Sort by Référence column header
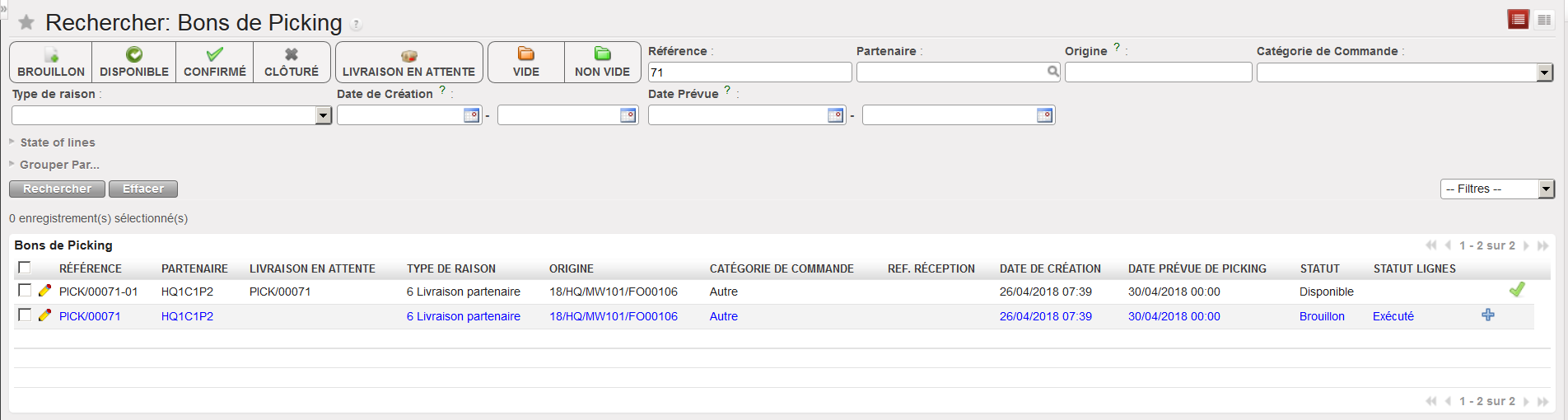 (91, 268)
